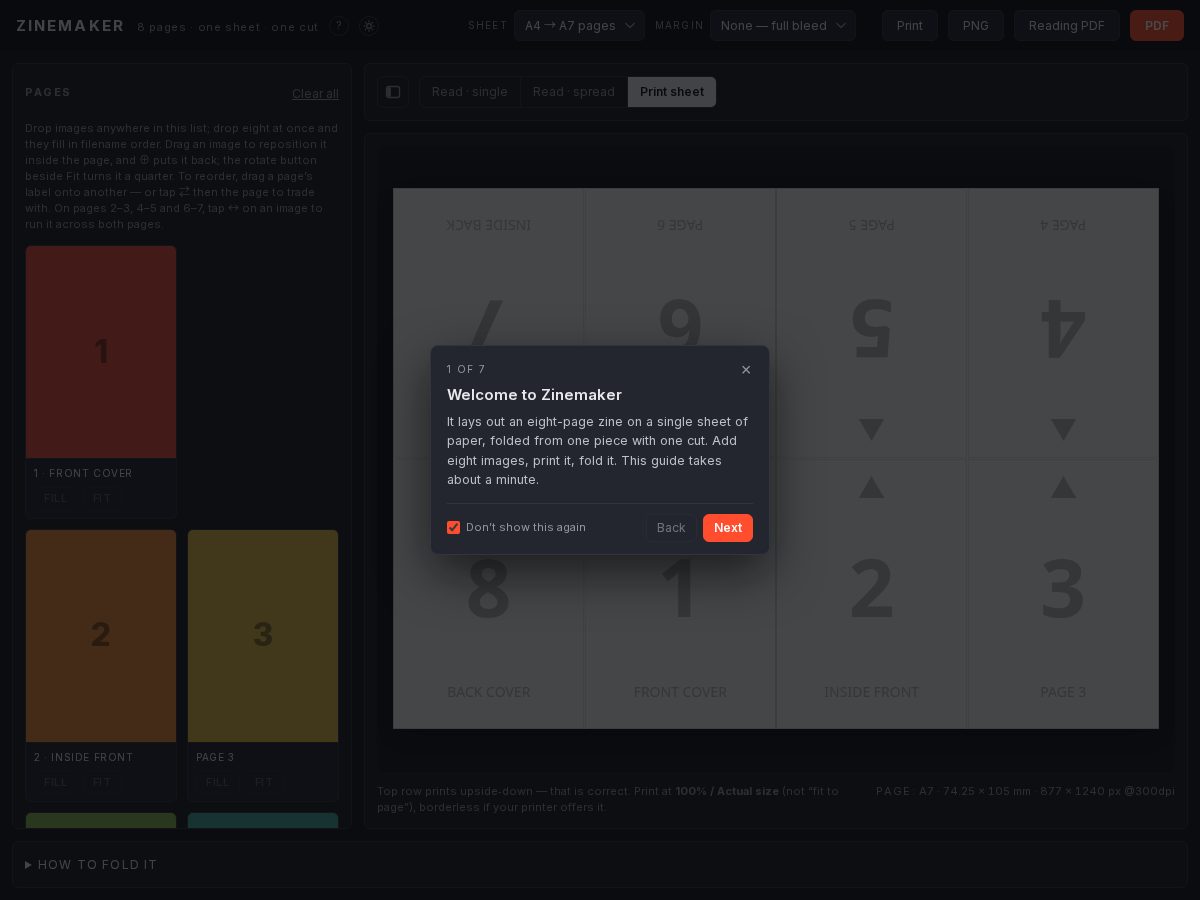Select page 1 red thumbnail
The height and width of the screenshot is (900, 1200).
click(101, 352)
